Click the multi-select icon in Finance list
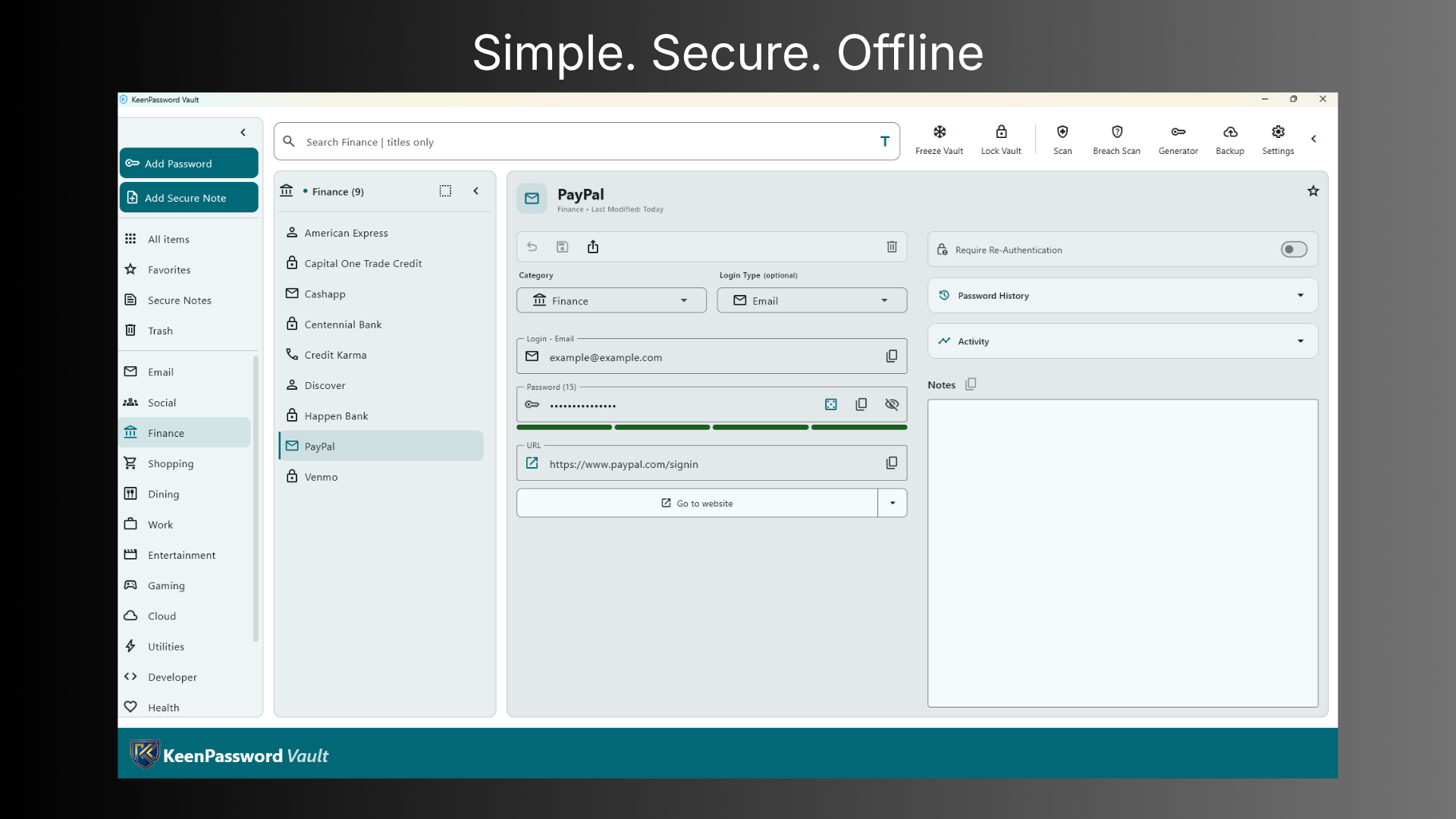This screenshot has width=1456, height=819. (x=445, y=191)
